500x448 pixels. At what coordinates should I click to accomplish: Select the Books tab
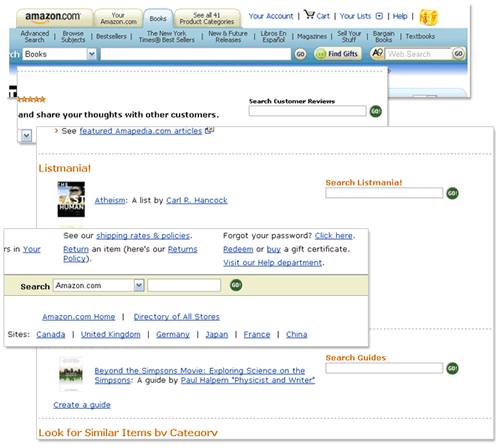[158, 19]
